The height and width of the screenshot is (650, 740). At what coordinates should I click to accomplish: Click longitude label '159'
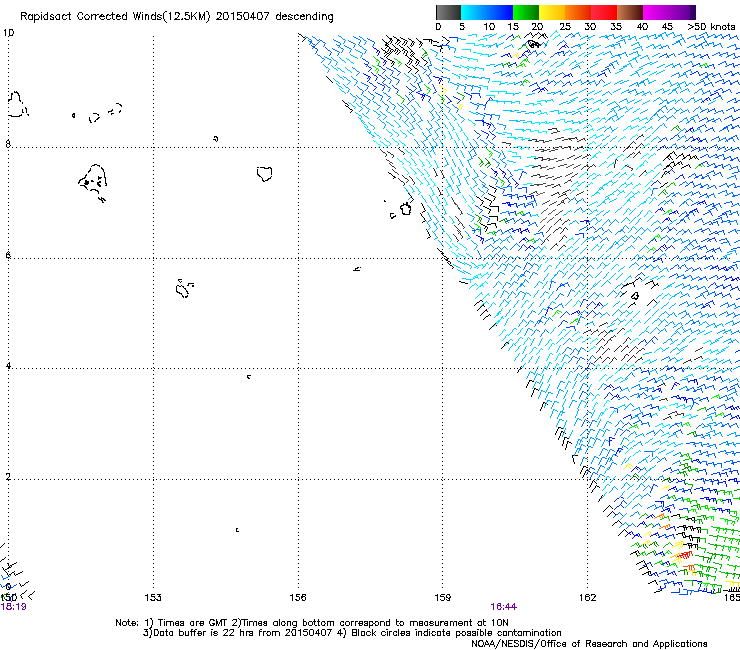[x=443, y=598]
